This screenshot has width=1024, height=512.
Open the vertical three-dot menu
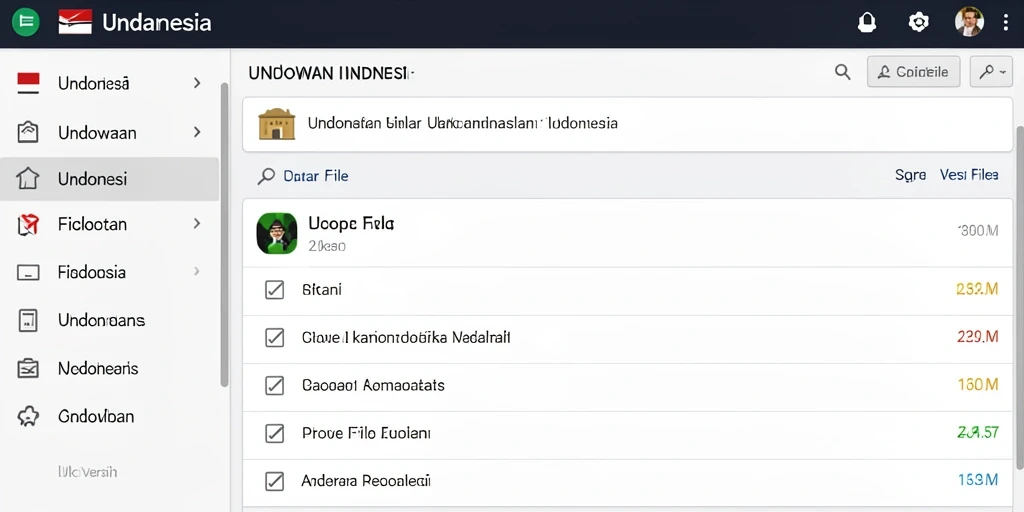coord(1006,22)
